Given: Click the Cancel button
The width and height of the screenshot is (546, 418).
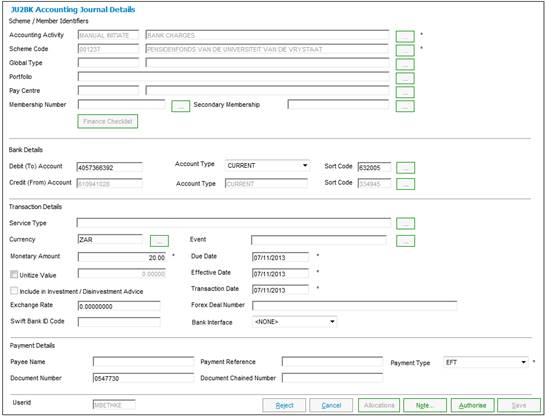Looking at the screenshot, I should point(331,405).
